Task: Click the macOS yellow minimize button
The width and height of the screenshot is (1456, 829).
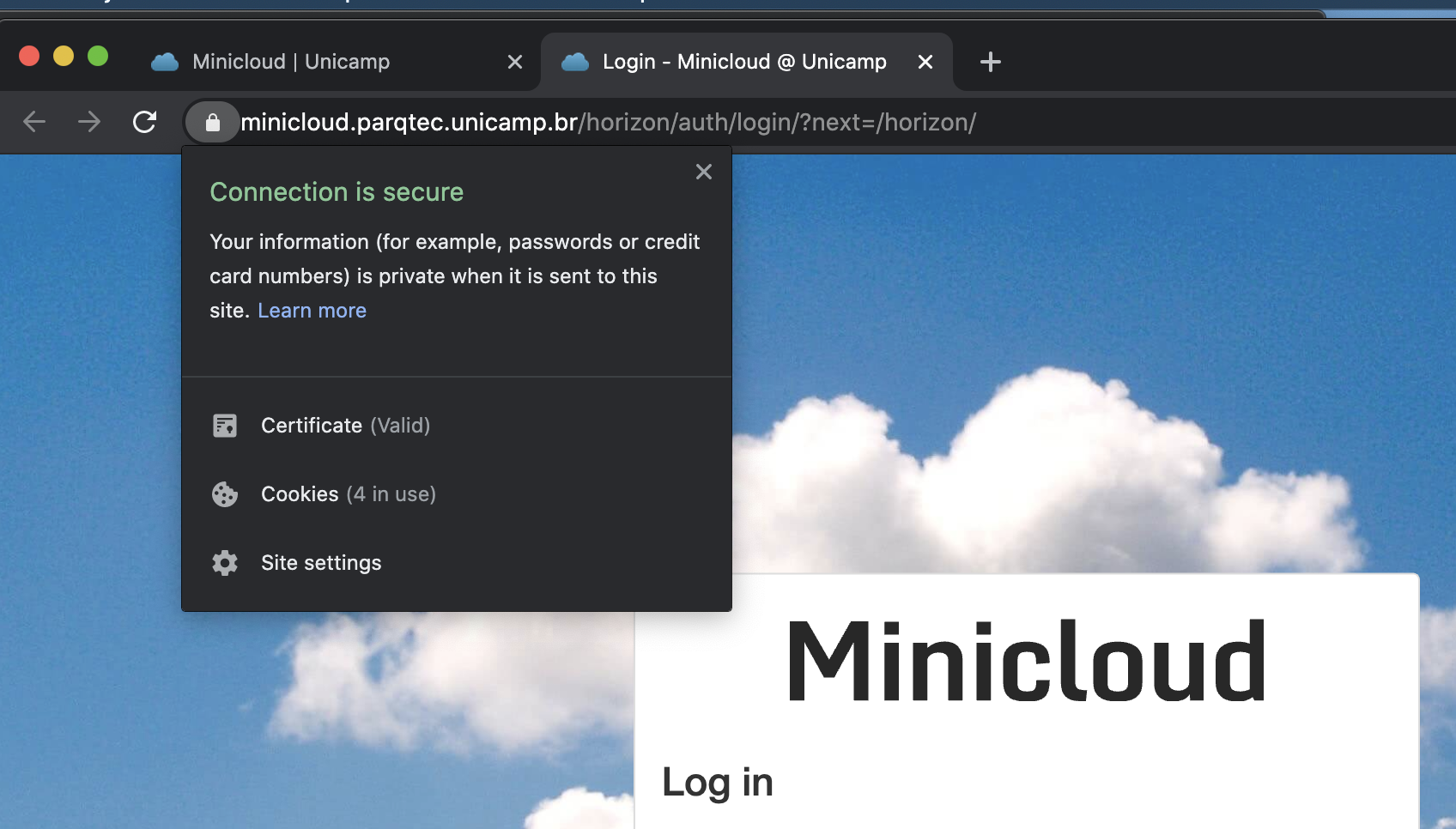Action: pyautogui.click(x=64, y=56)
